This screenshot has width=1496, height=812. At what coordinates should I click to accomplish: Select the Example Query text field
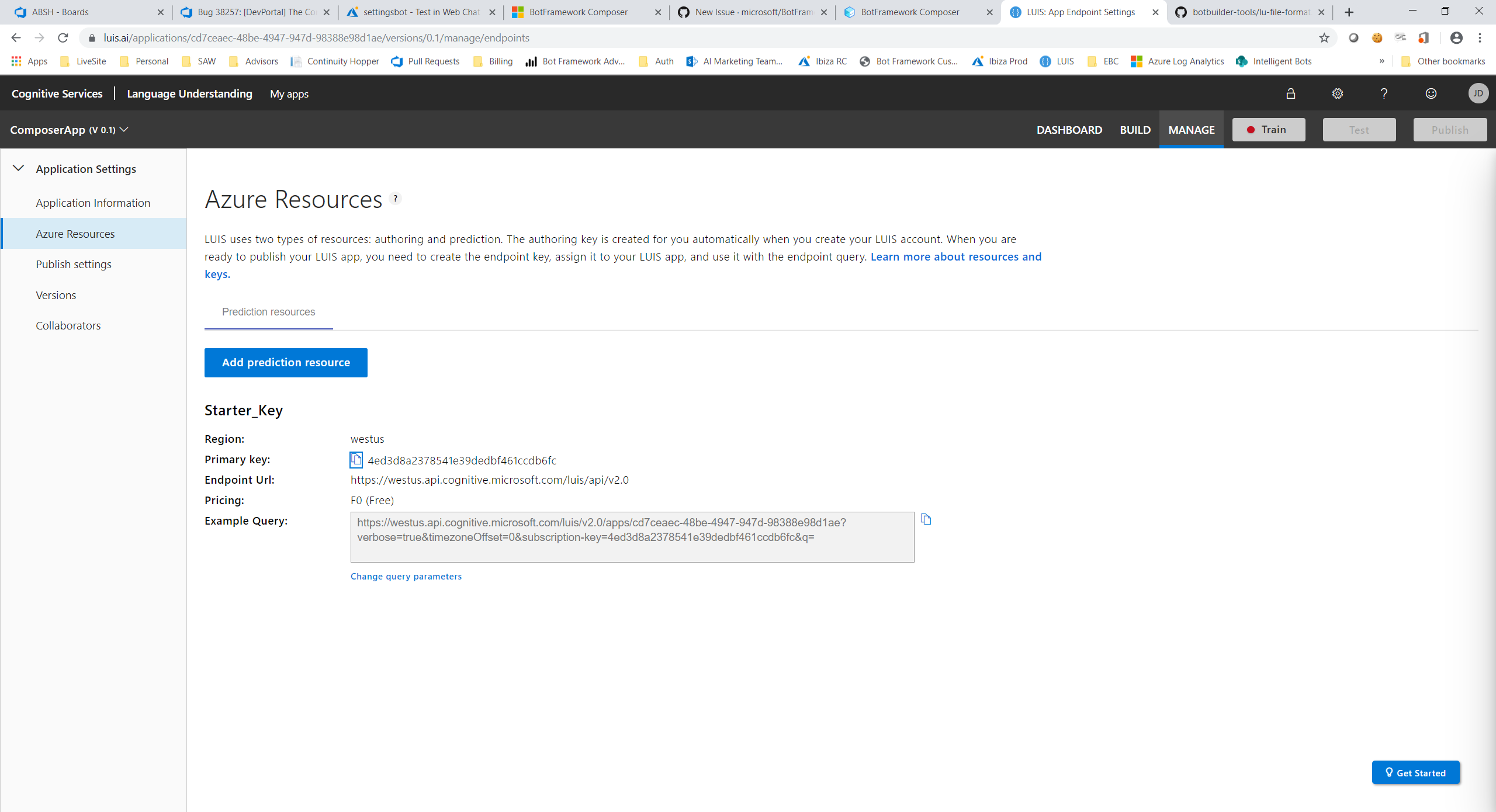click(x=632, y=536)
